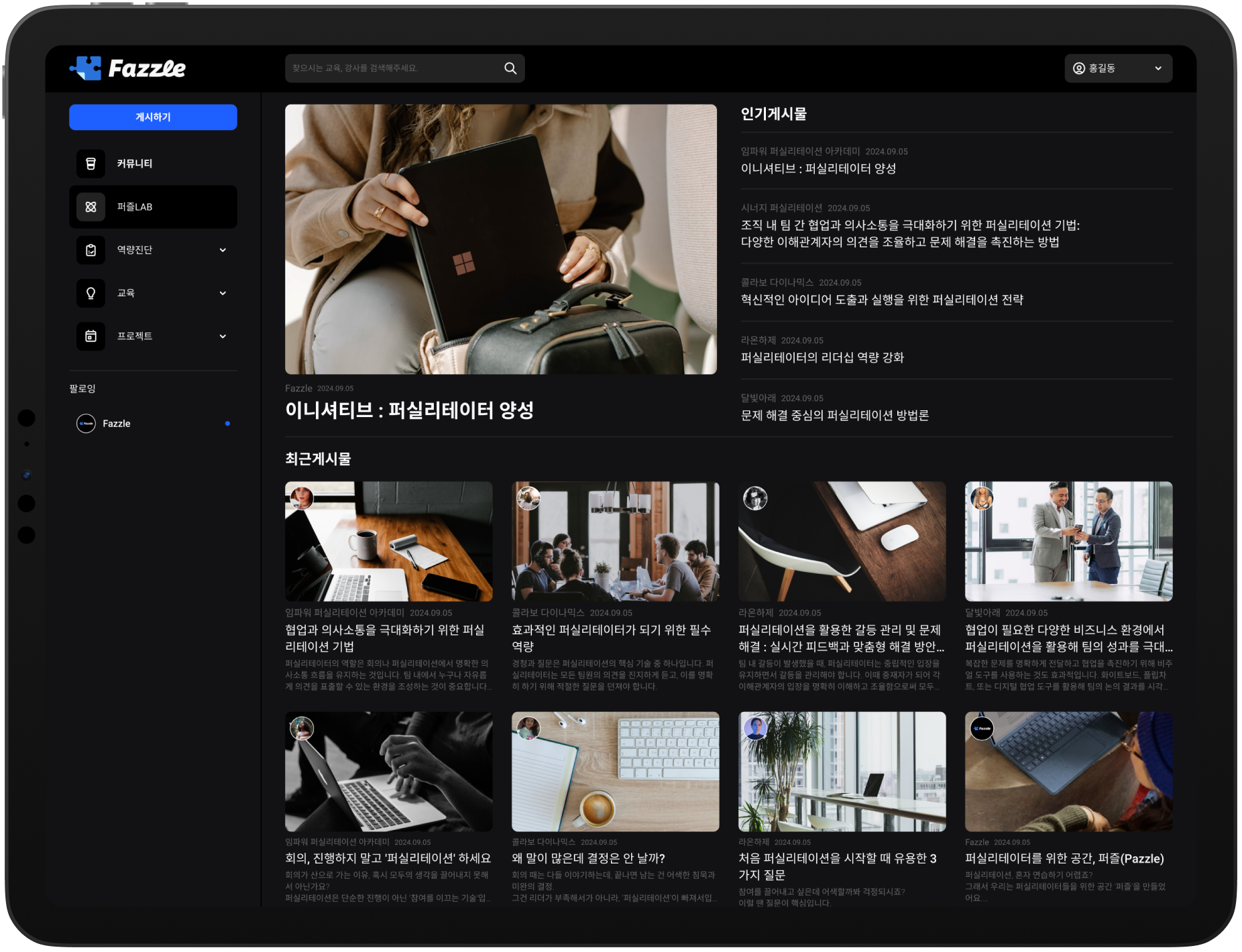The image size is (1242, 952).
Task: Expand the 프로젝트 submenu chevron
Action: tap(223, 336)
